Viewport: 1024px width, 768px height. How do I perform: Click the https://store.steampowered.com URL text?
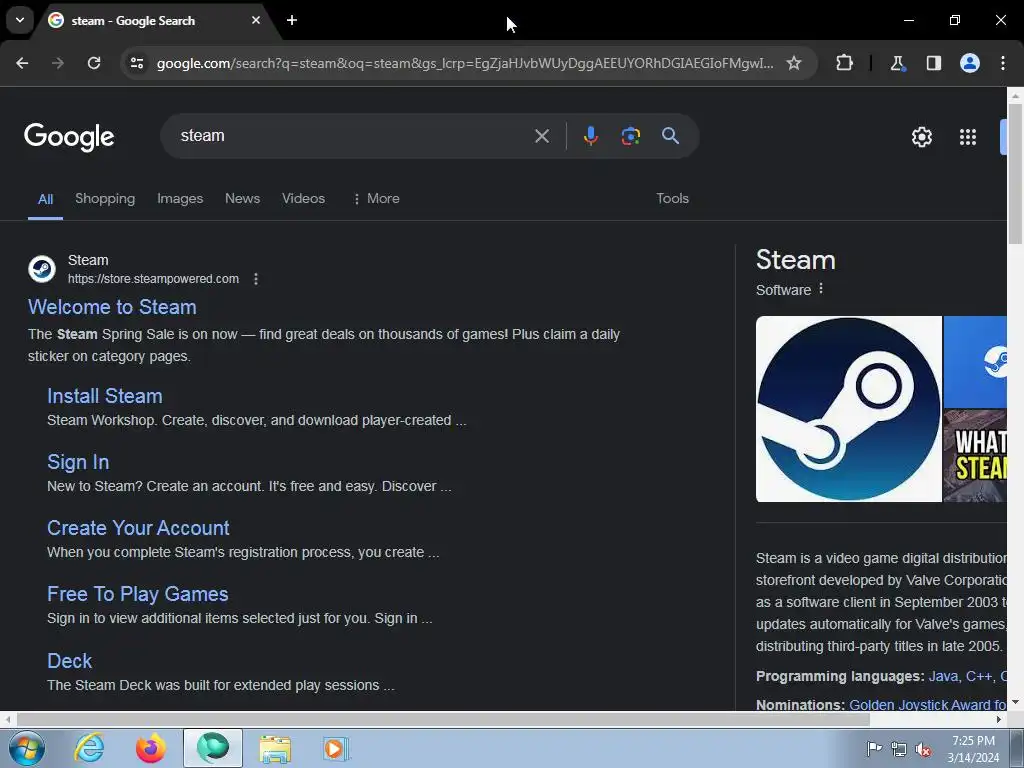pyautogui.click(x=153, y=279)
